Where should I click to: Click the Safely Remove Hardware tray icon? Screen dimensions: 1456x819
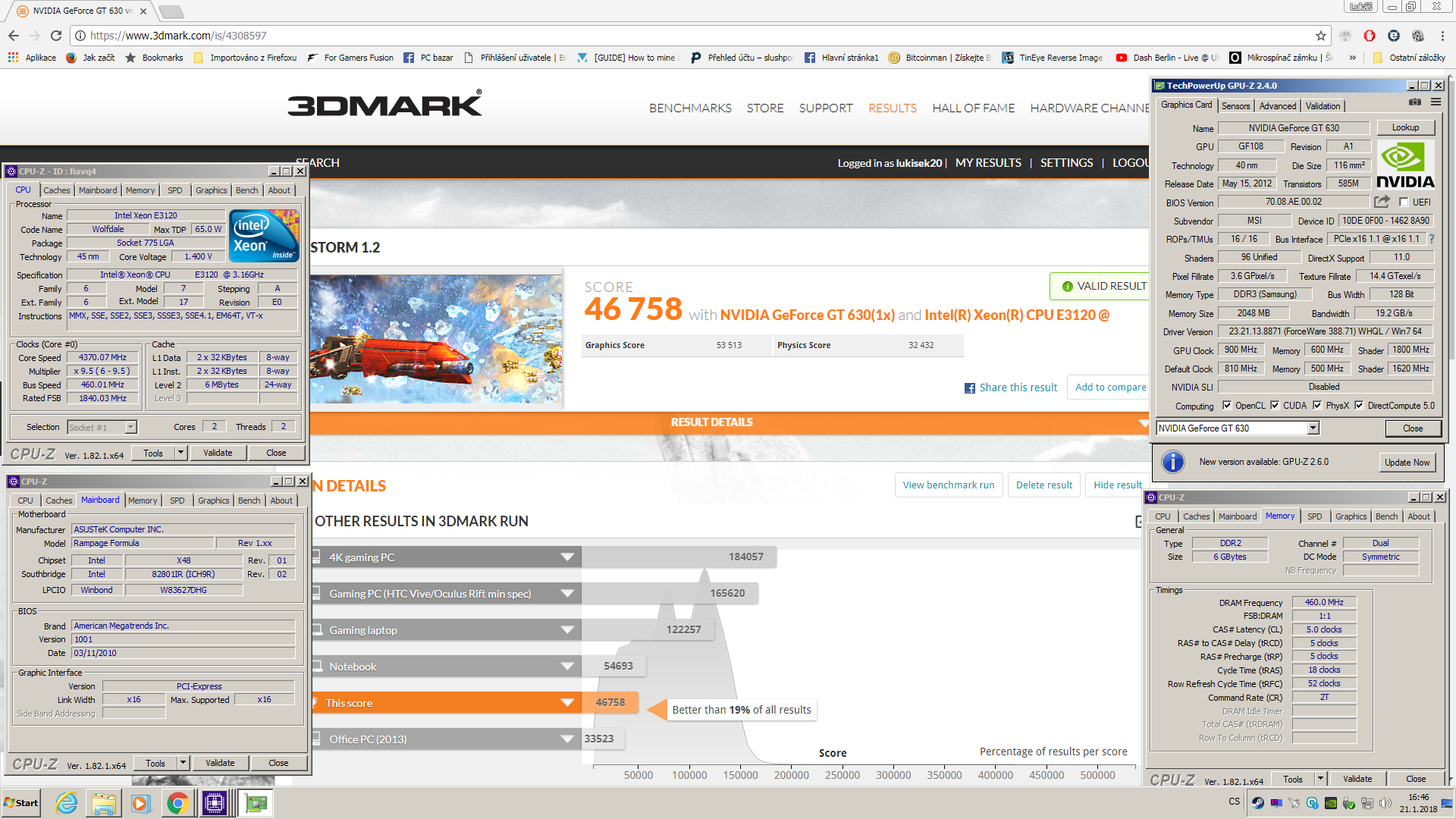(1348, 803)
